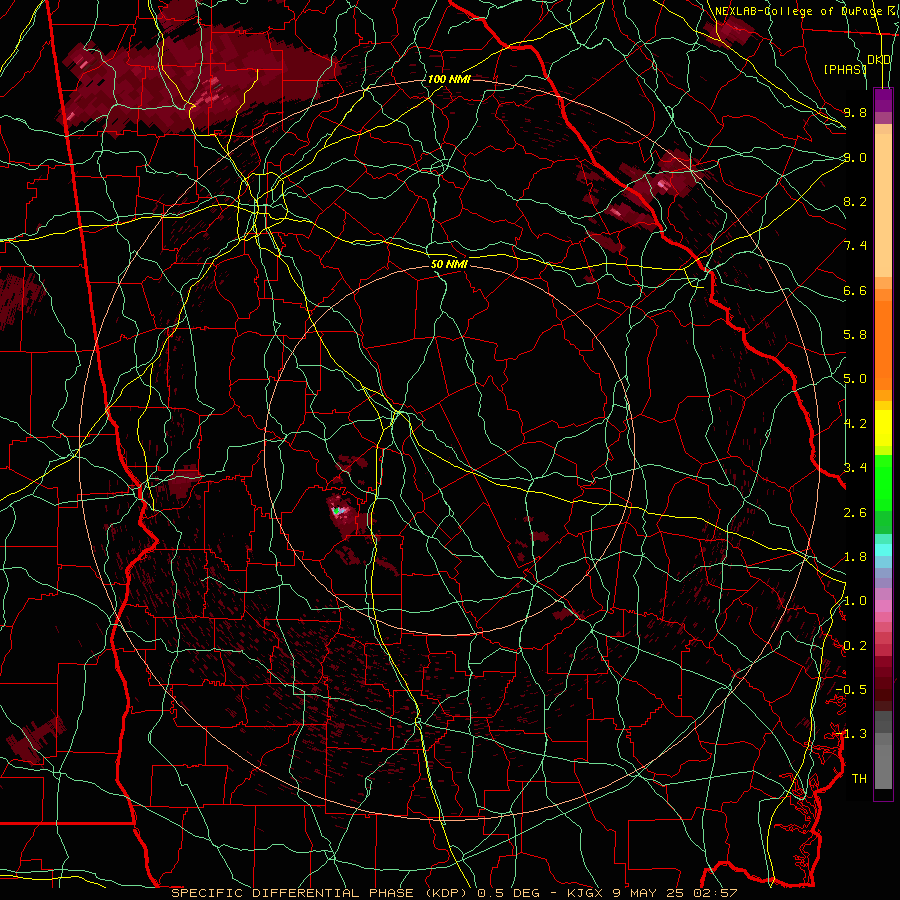
Task: Click the 8.2 scale value
Action: (855, 201)
